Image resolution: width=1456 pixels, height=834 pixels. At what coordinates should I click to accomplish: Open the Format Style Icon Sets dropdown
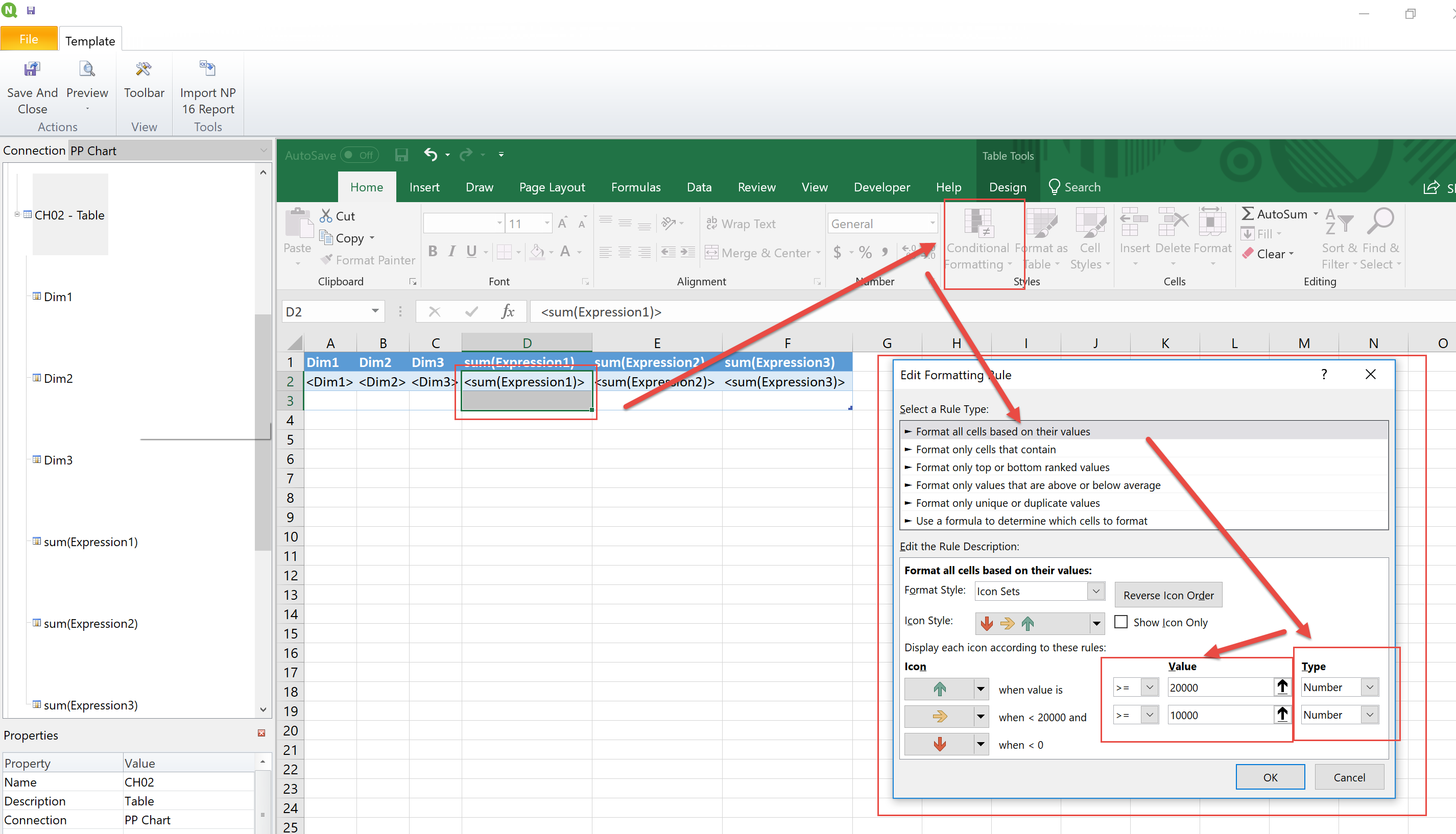coord(1095,591)
